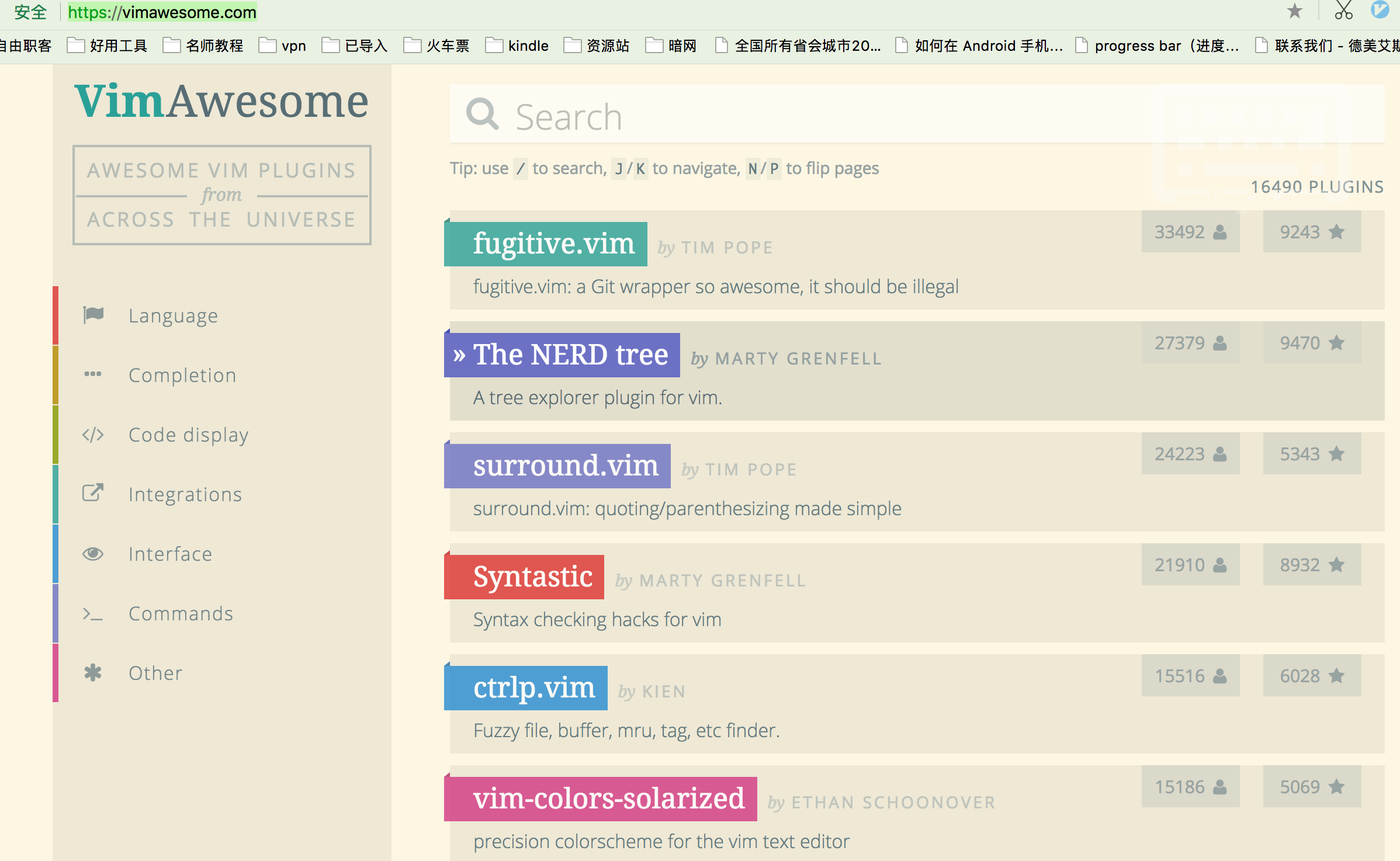Click the bookmark star icon in address bar
This screenshot has width=1400, height=861.
[x=1295, y=11]
